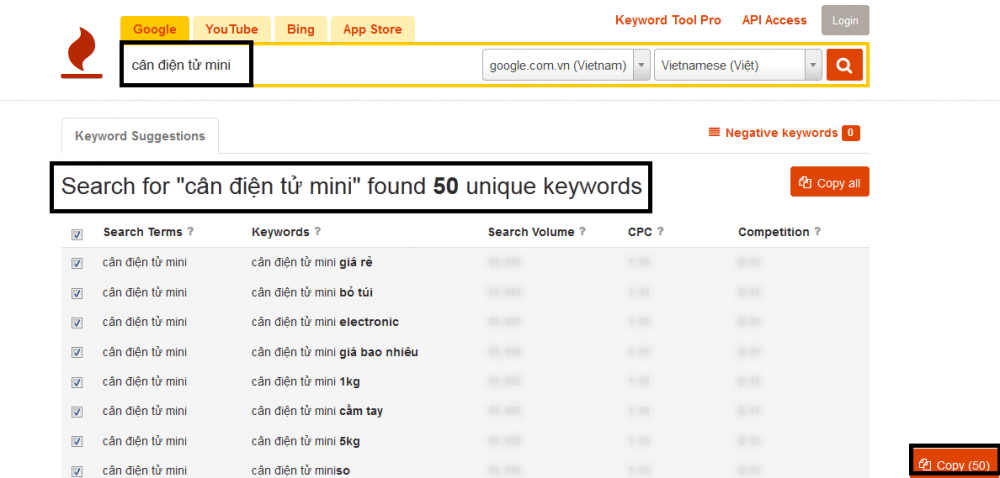Sort by the Keywords column header

point(281,232)
